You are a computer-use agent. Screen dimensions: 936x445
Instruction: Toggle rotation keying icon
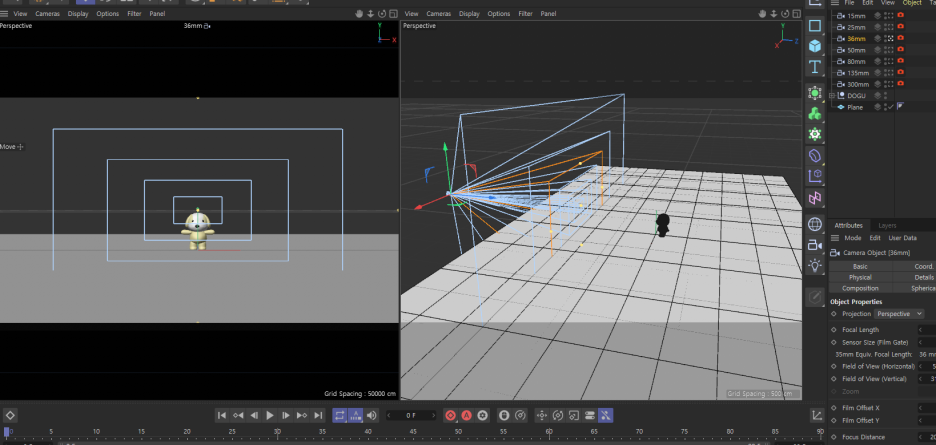[x=558, y=415]
